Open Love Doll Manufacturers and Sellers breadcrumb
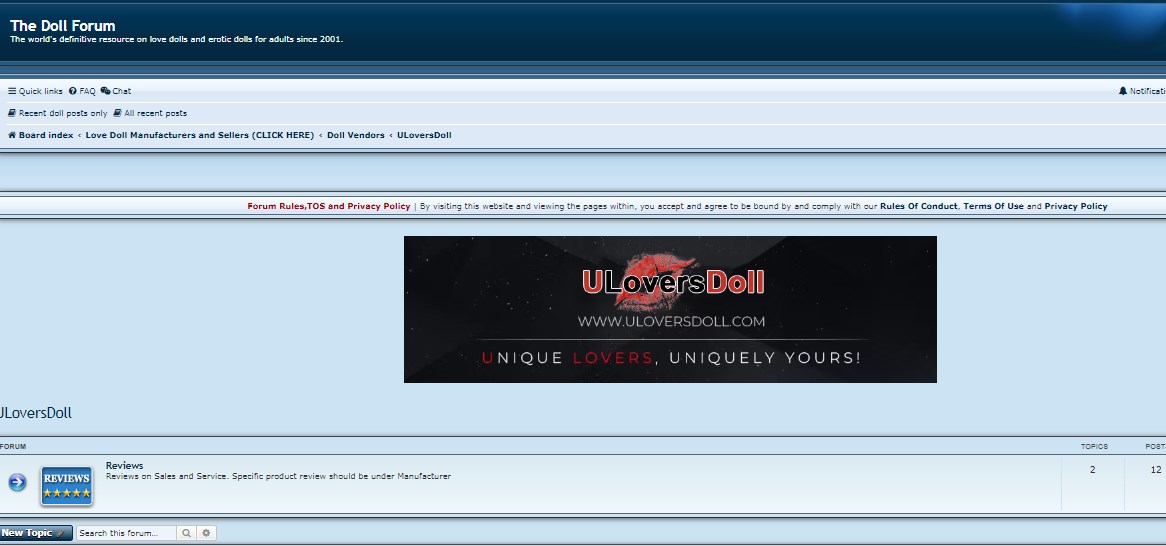 point(199,135)
